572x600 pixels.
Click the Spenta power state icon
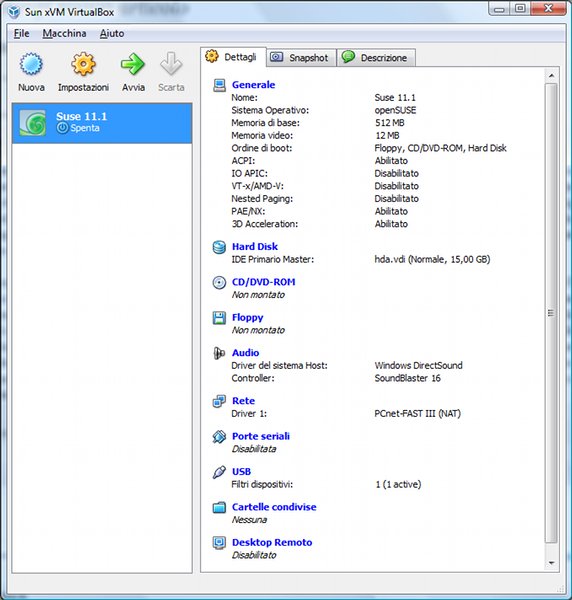pyautogui.click(x=62, y=128)
